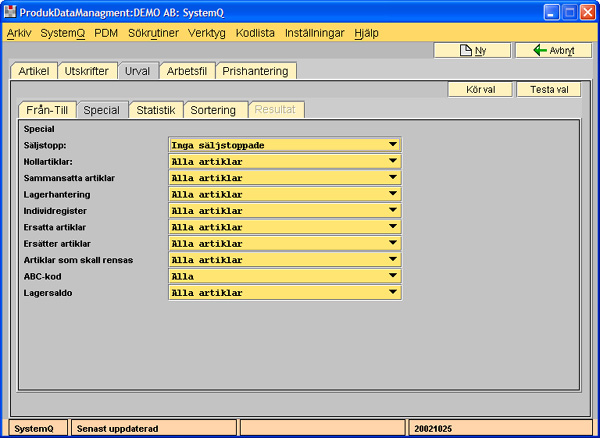The height and width of the screenshot is (438, 600).
Task: Select the Från-Till sub-tab
Action: [x=46, y=110]
